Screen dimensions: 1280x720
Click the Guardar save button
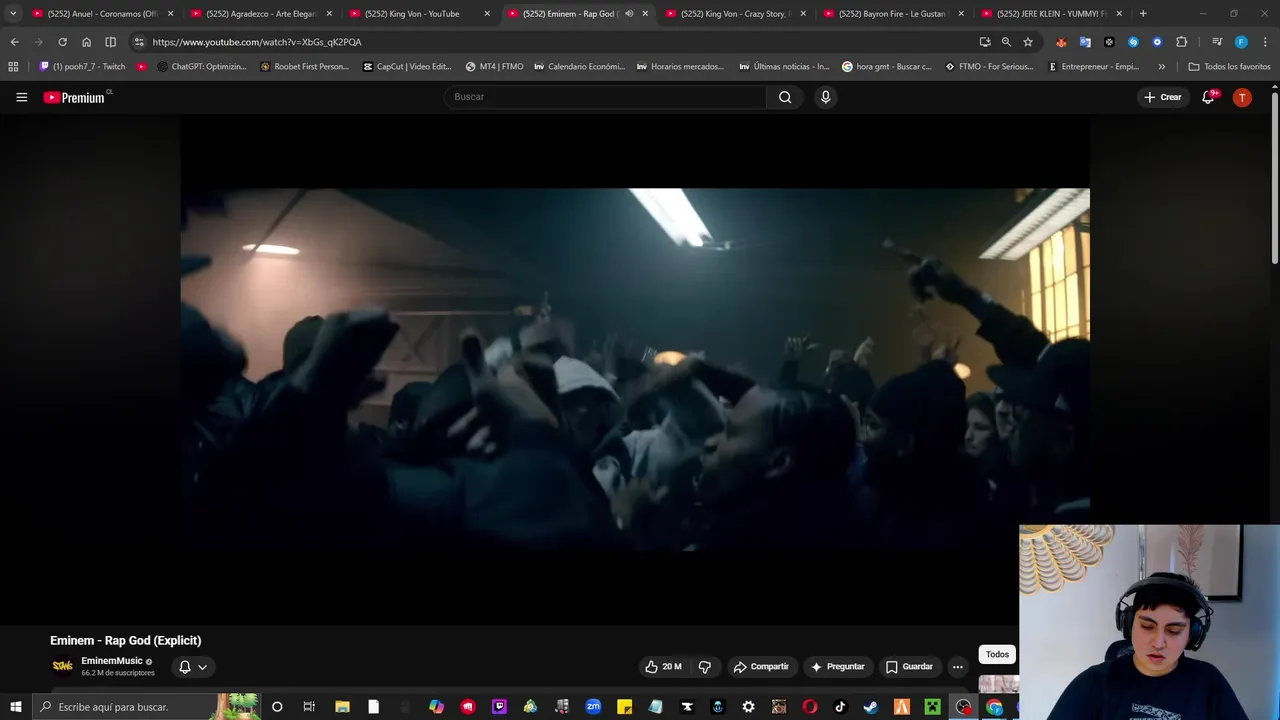(909, 667)
